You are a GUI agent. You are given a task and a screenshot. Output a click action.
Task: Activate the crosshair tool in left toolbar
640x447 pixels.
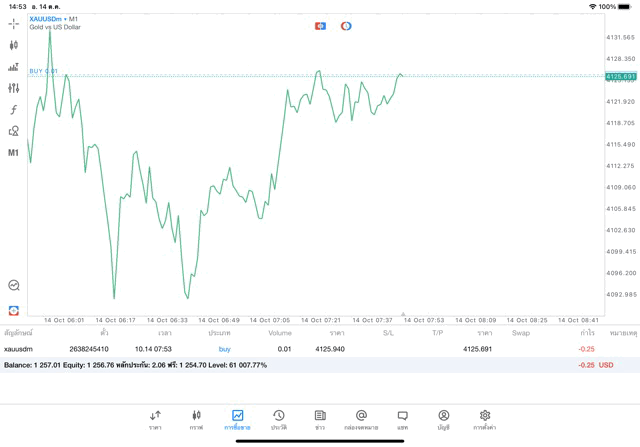pos(13,23)
